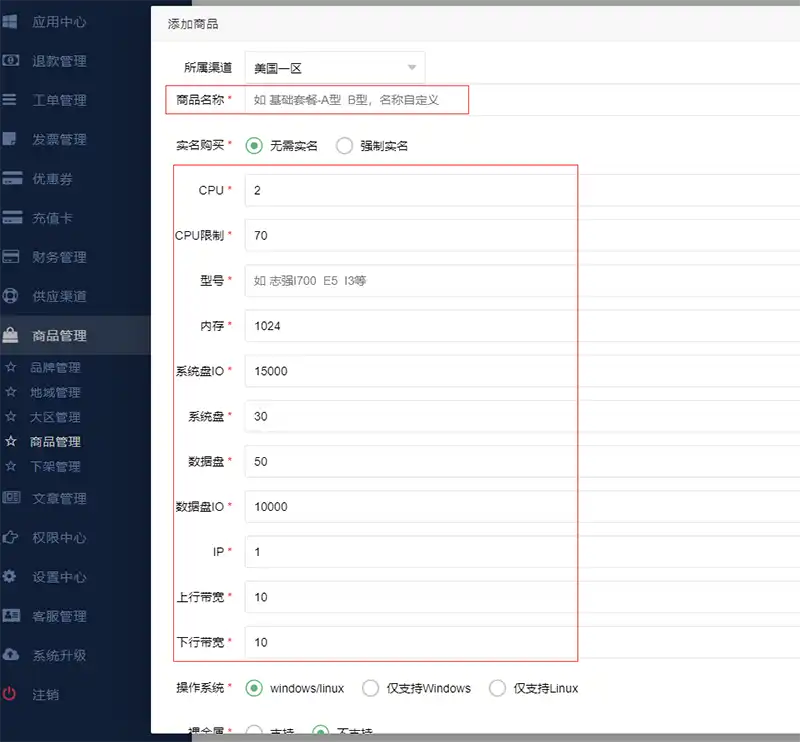Screen dimensions: 800x742
Task: Click the 充值卡 card icon
Action: (x=12, y=217)
